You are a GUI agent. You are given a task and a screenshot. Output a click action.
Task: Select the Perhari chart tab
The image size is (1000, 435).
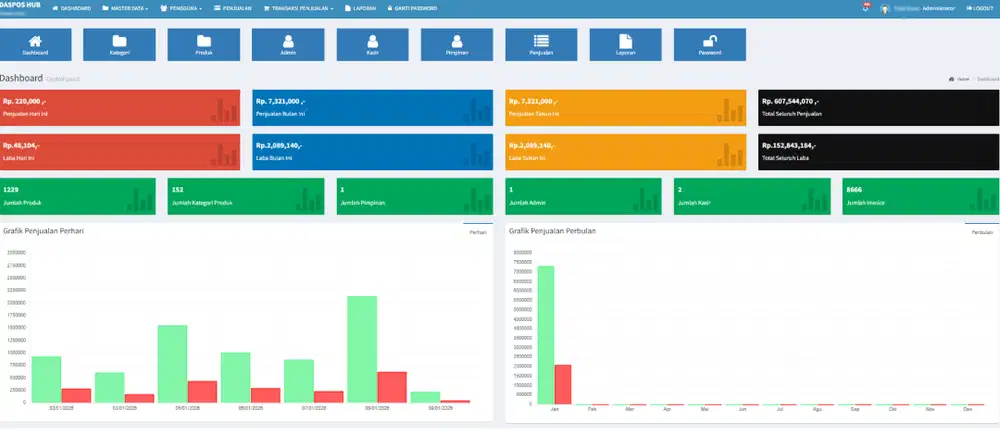[x=478, y=231]
